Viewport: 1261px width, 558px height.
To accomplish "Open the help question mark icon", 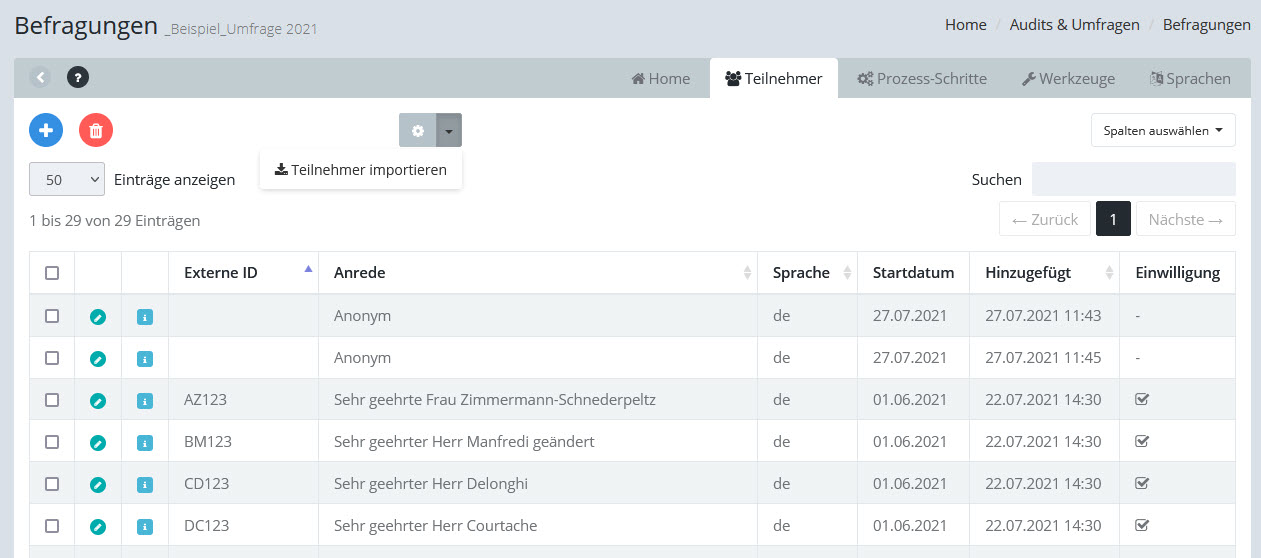I will coord(78,77).
